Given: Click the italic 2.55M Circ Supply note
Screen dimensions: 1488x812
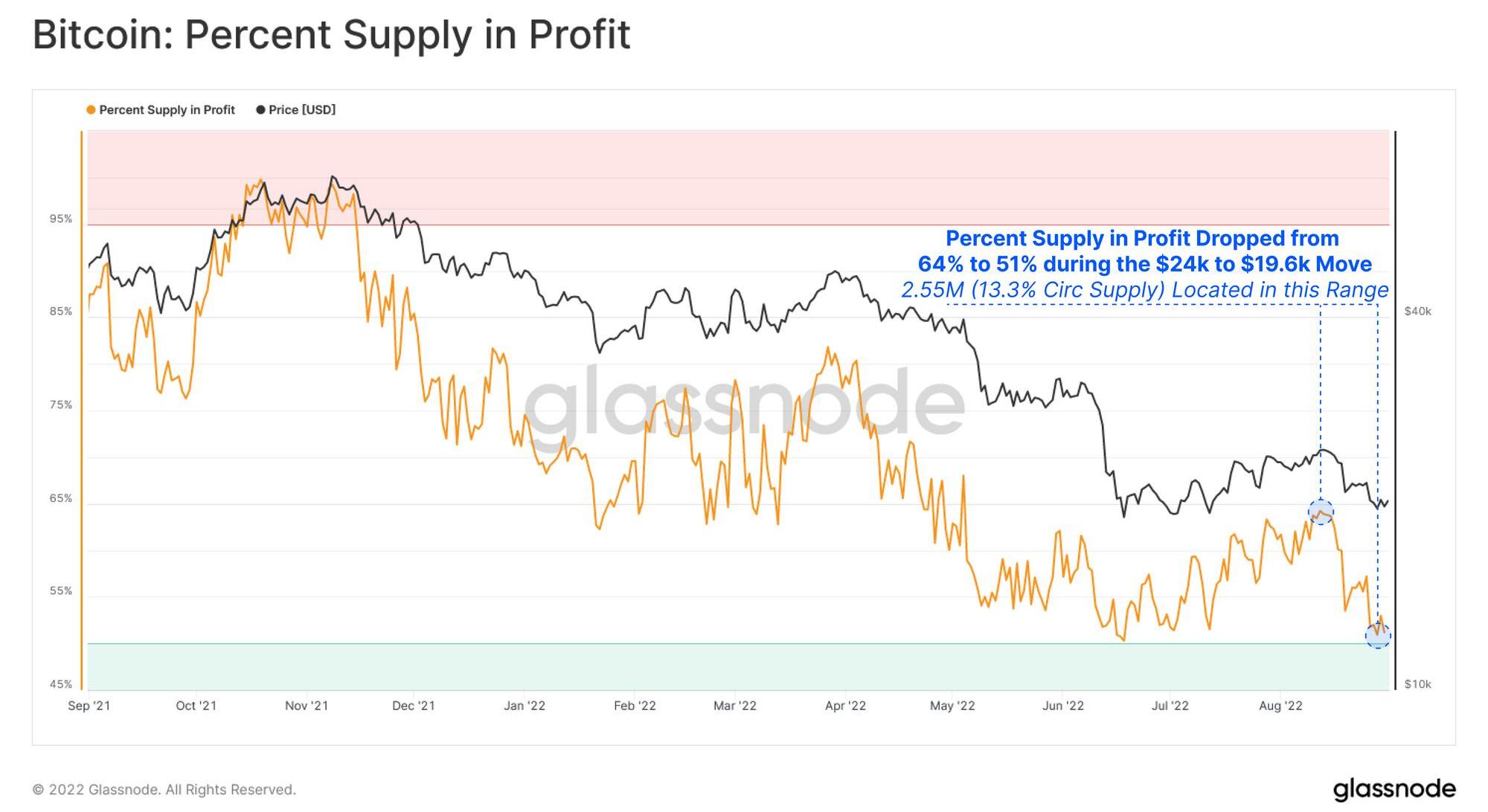Looking at the screenshot, I should tap(1144, 290).
